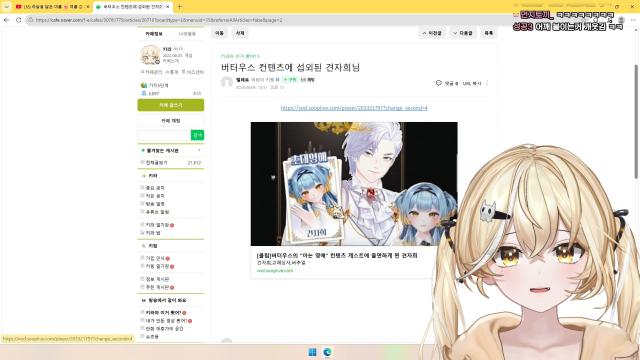Open 전체글보기 board
The image size is (640, 360).
tap(156, 162)
